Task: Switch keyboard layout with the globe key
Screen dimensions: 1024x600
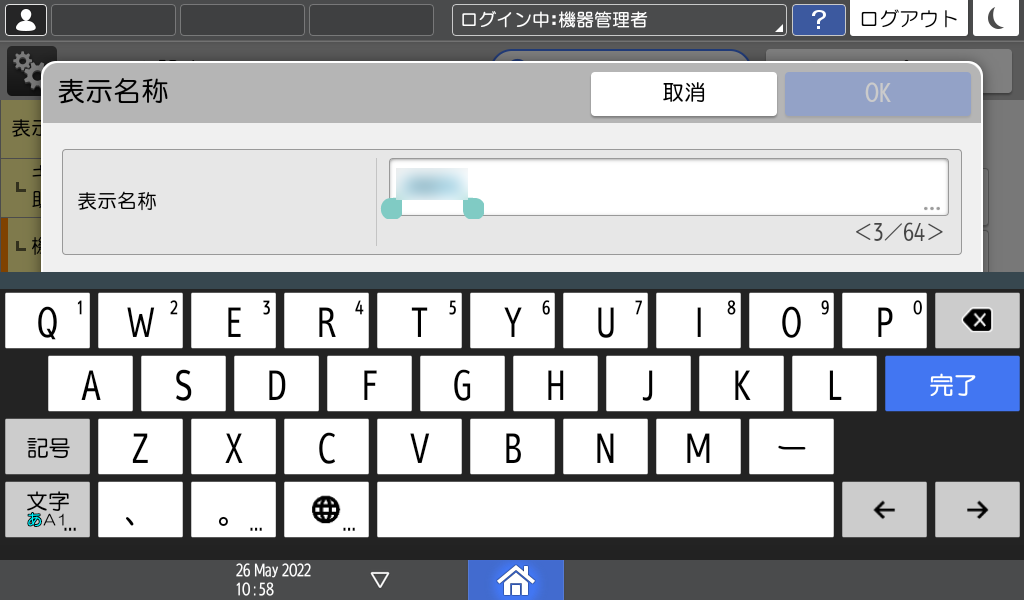Action: click(326, 509)
